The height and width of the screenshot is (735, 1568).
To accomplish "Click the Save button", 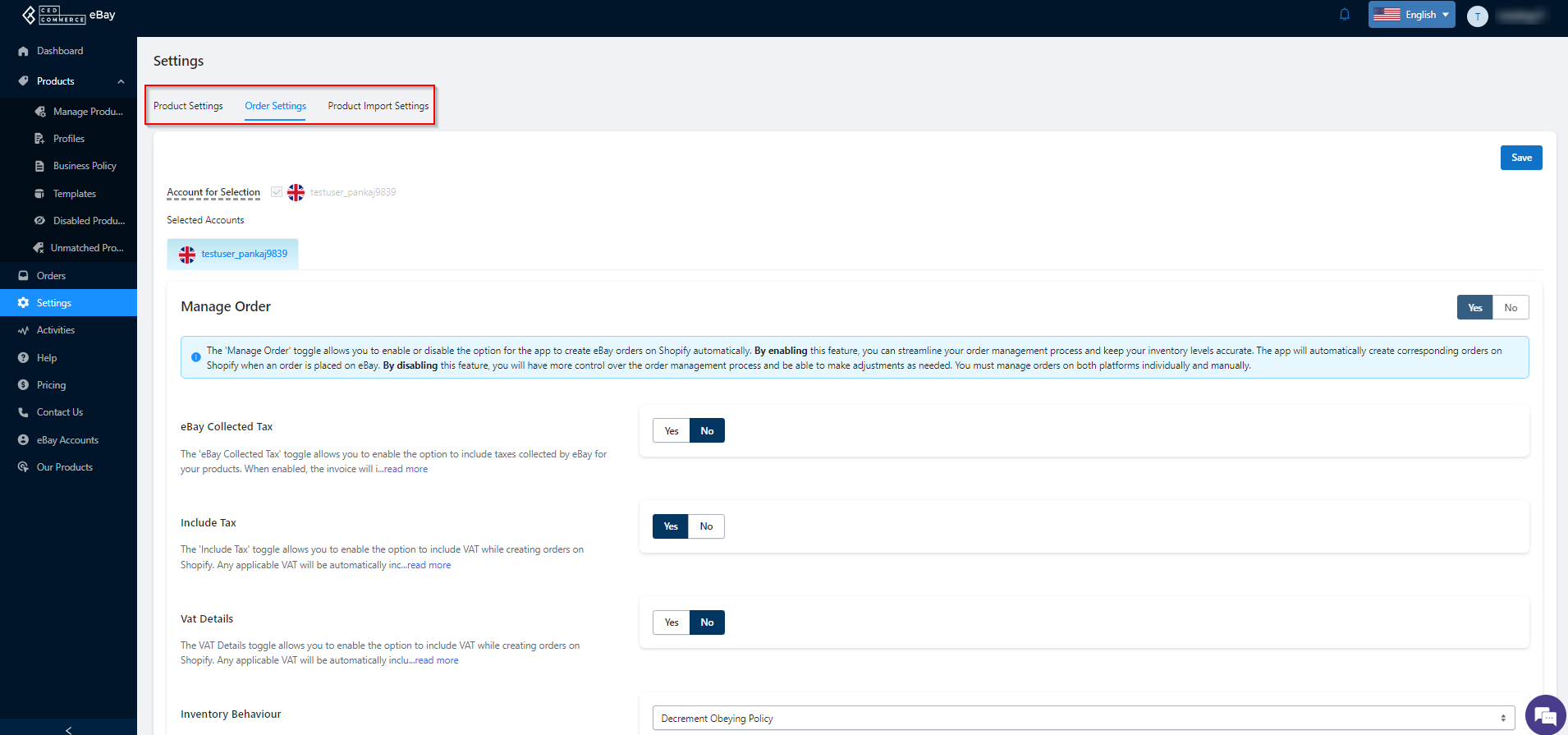I will click(1521, 158).
